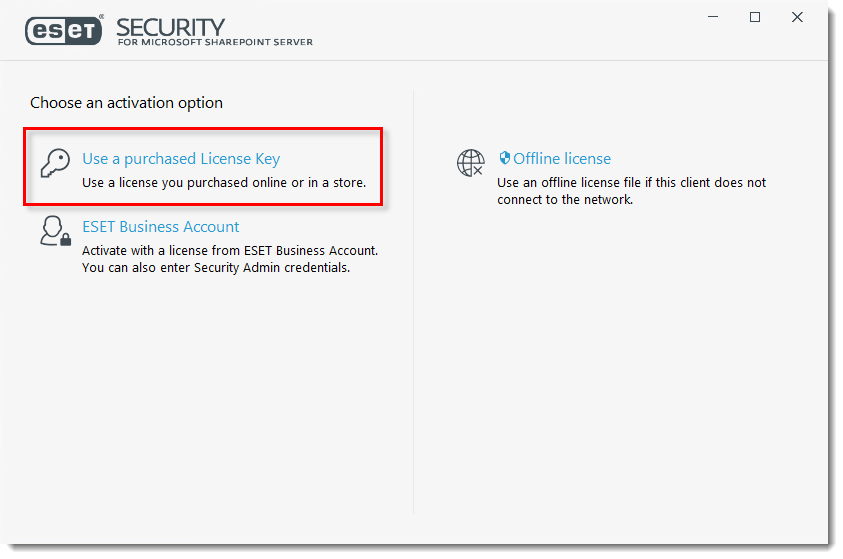
Task: Click the SECURITY product title text
Action: click(x=171, y=27)
